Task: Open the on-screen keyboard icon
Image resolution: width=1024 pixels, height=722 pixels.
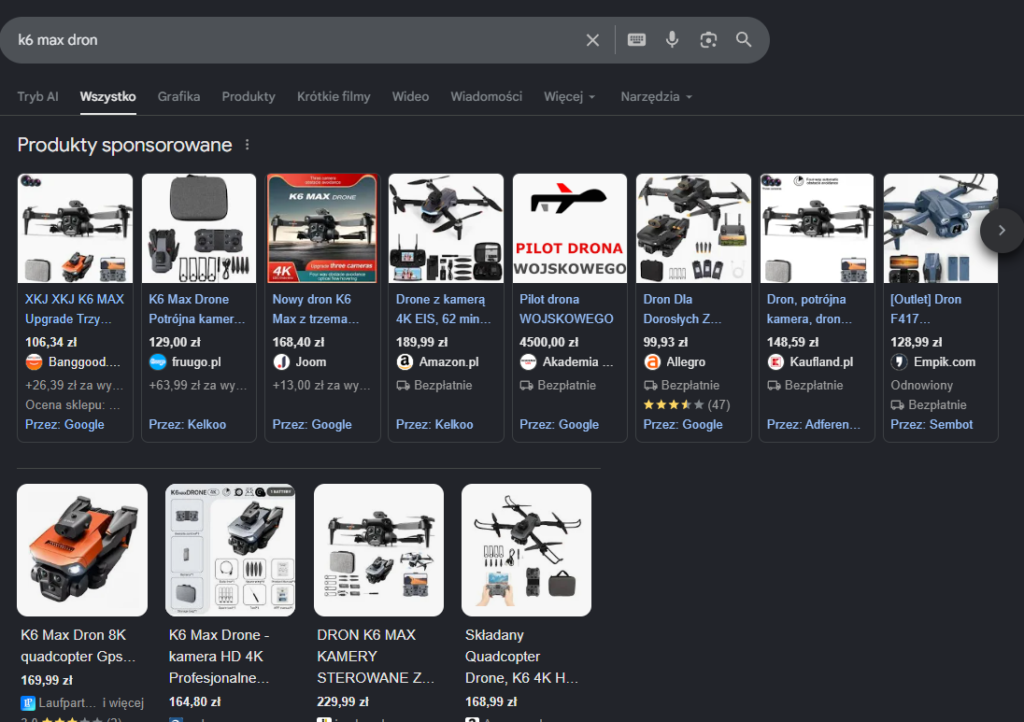Action: pos(636,40)
